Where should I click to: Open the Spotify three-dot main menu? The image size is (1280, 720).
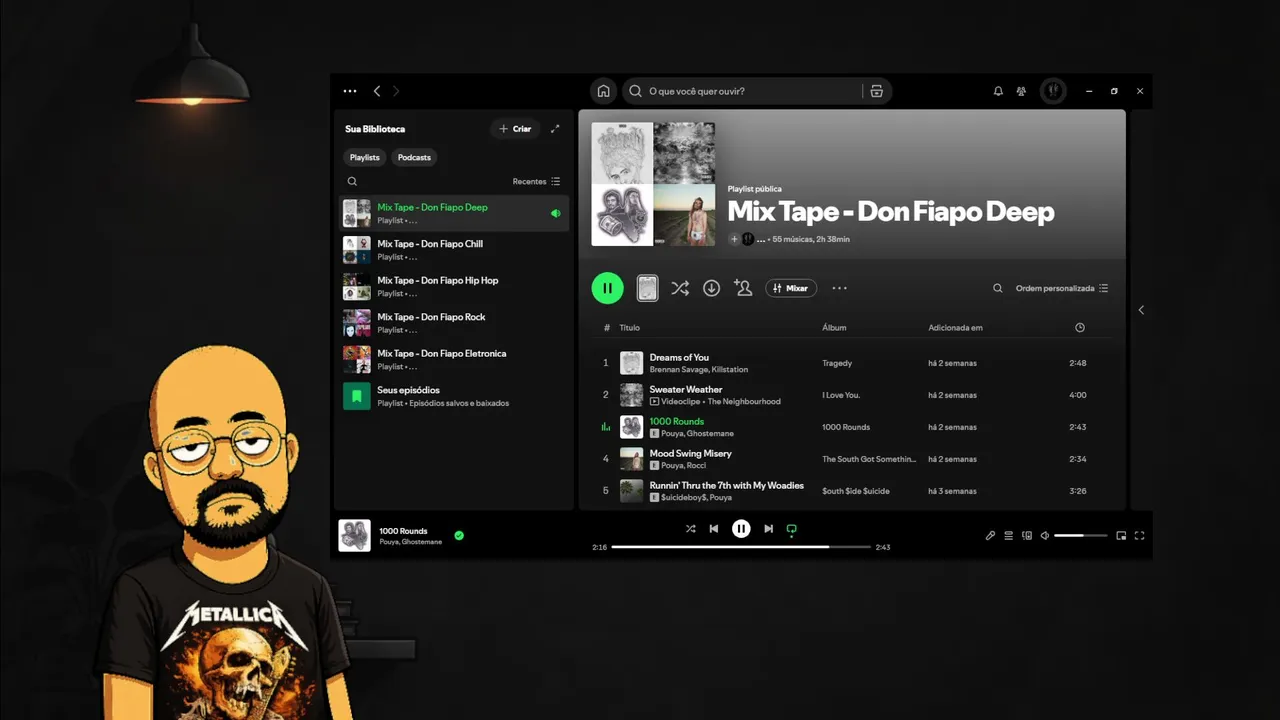(350, 91)
